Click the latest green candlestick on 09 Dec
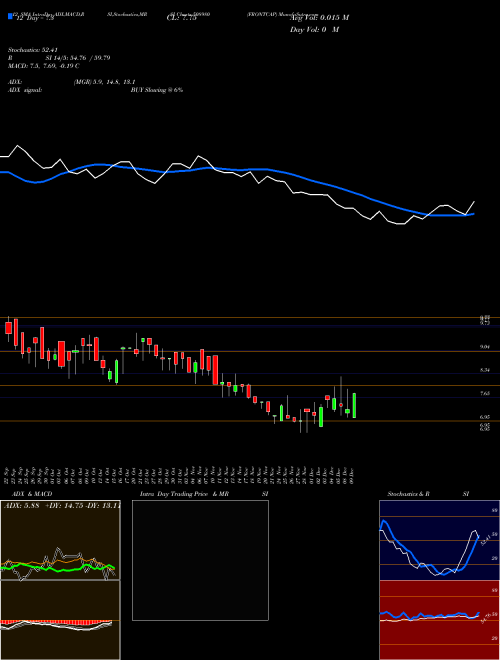 pyautogui.click(x=354, y=405)
